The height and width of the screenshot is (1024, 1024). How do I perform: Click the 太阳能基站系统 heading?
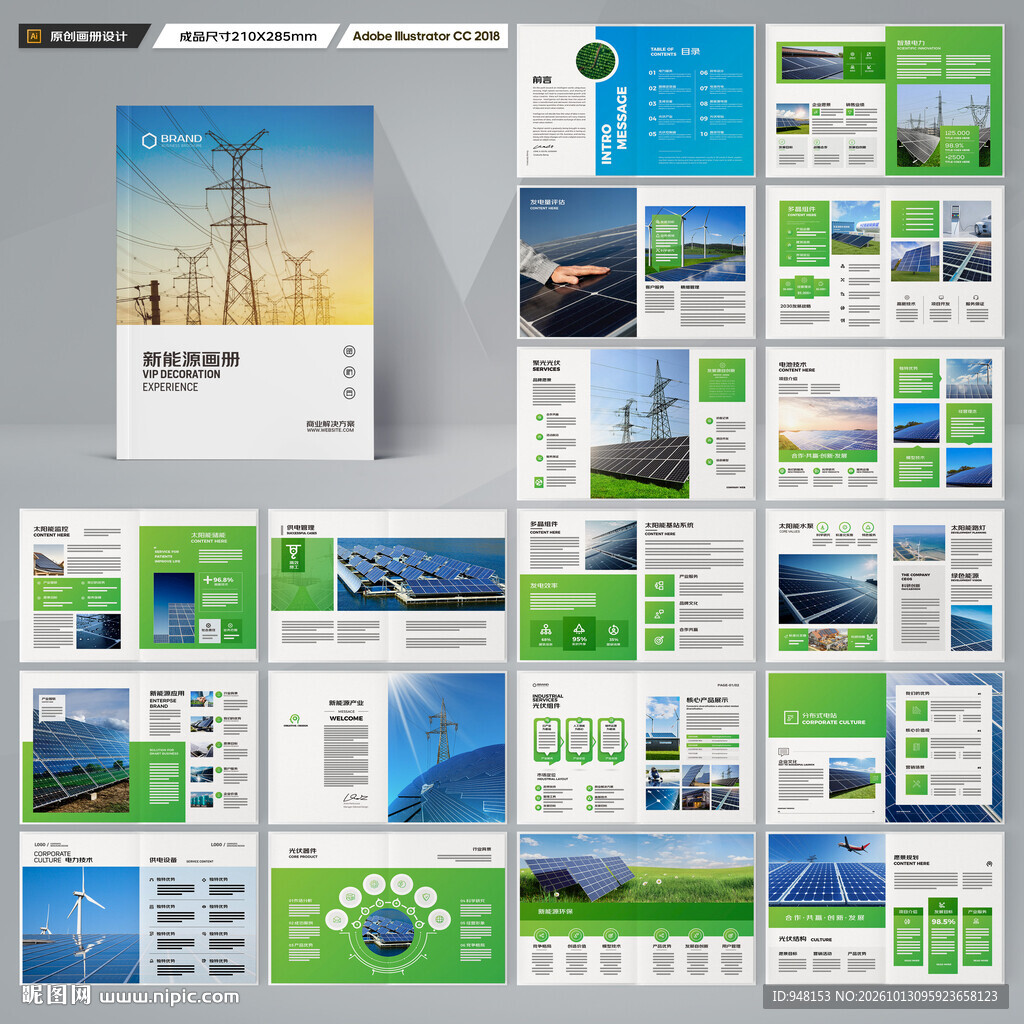[x=669, y=525]
